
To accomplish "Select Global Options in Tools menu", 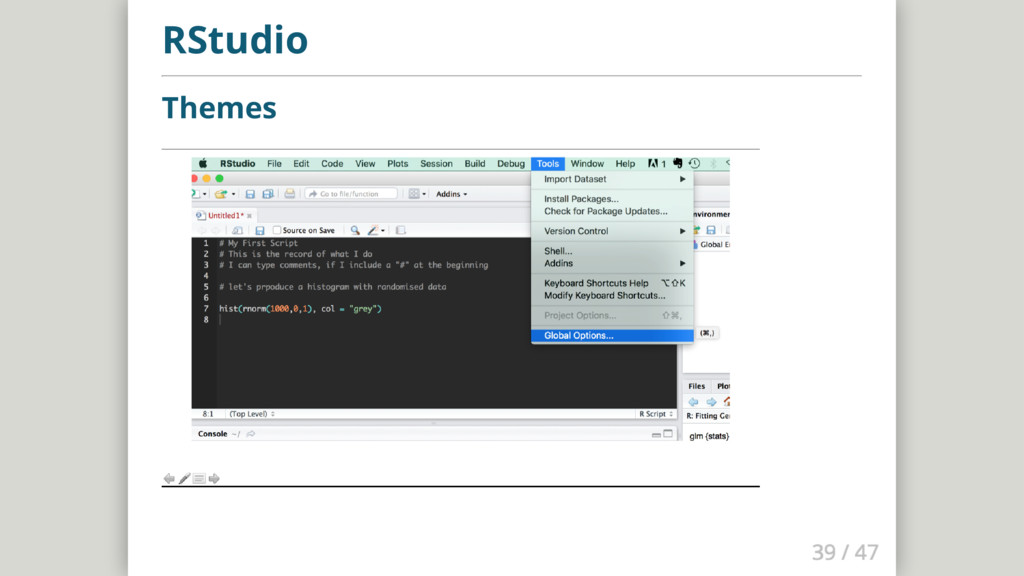I will pos(579,336).
